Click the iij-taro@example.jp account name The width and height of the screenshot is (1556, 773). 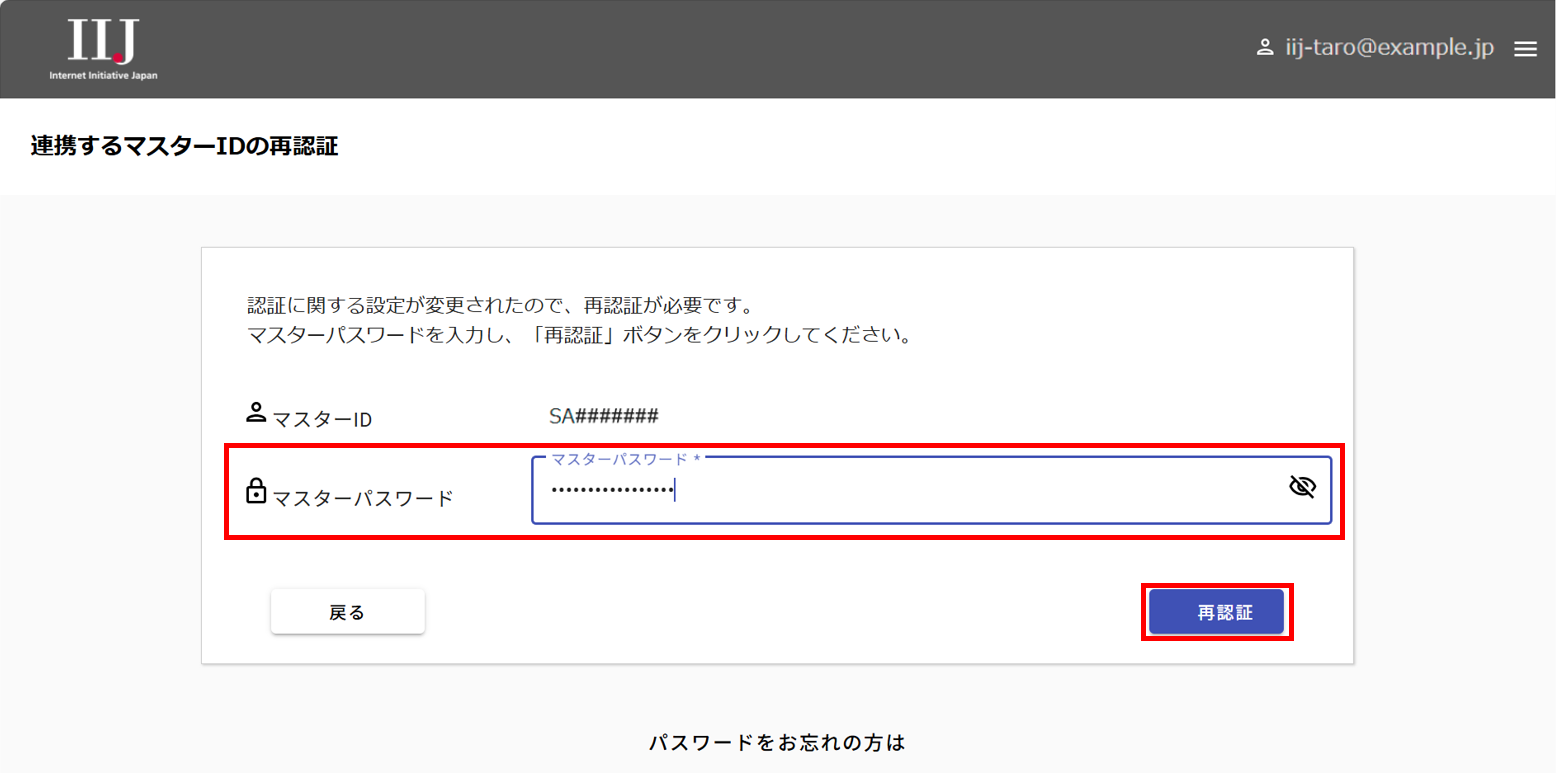pos(1389,49)
